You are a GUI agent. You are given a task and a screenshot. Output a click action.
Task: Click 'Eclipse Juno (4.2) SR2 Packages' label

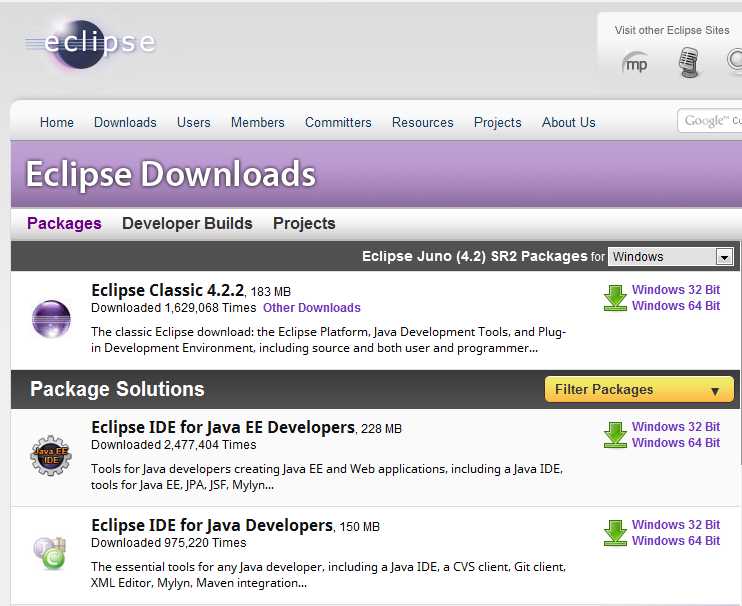pos(475,256)
